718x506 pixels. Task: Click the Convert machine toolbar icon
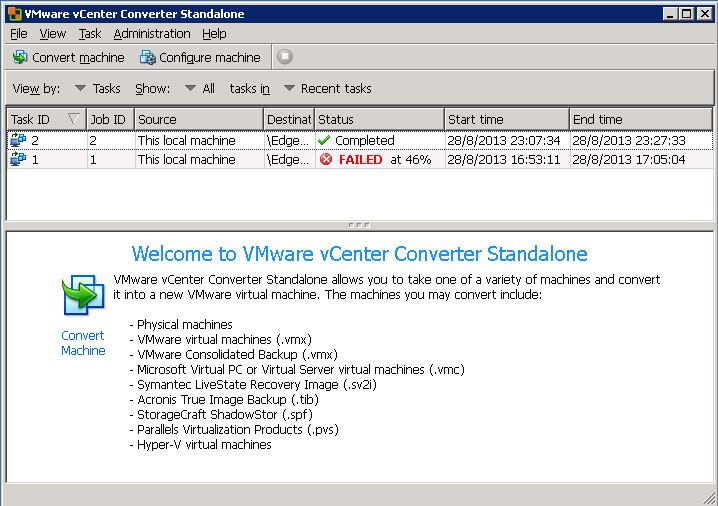(x=20, y=57)
